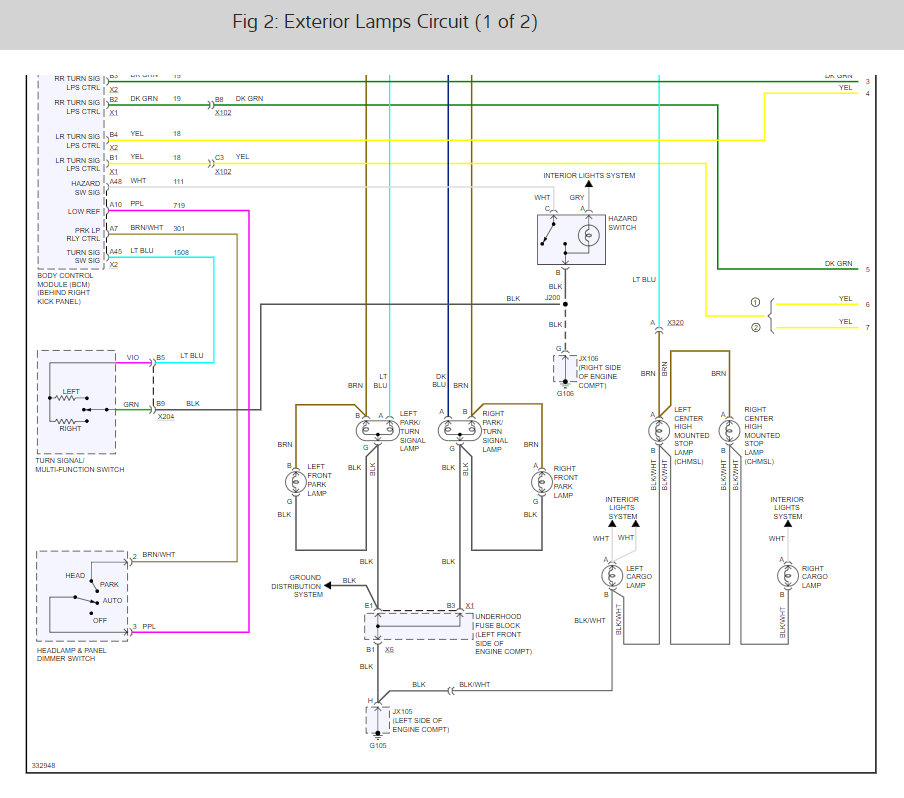Viewport: 904px width, 798px height.
Task: Click the Headlamp & Panel Dimmer Switch box
Action: (82, 596)
